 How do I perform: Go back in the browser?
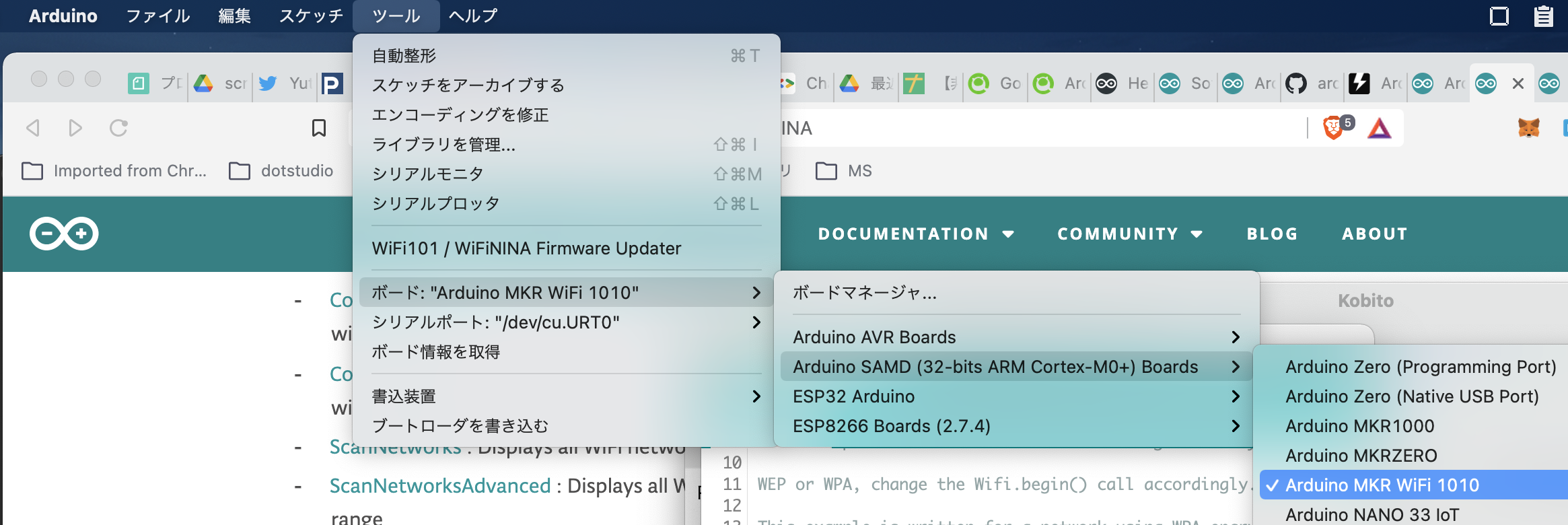pos(33,128)
